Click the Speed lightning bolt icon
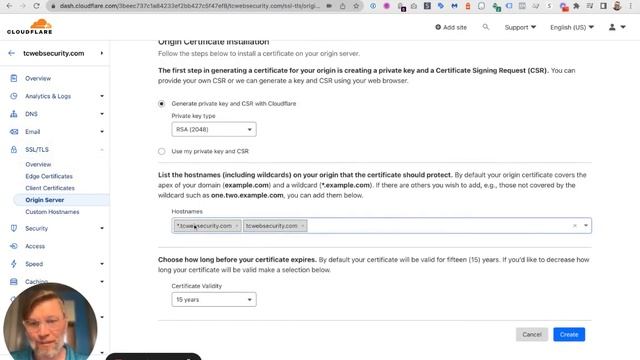640x360 pixels. pyautogui.click(x=13, y=264)
